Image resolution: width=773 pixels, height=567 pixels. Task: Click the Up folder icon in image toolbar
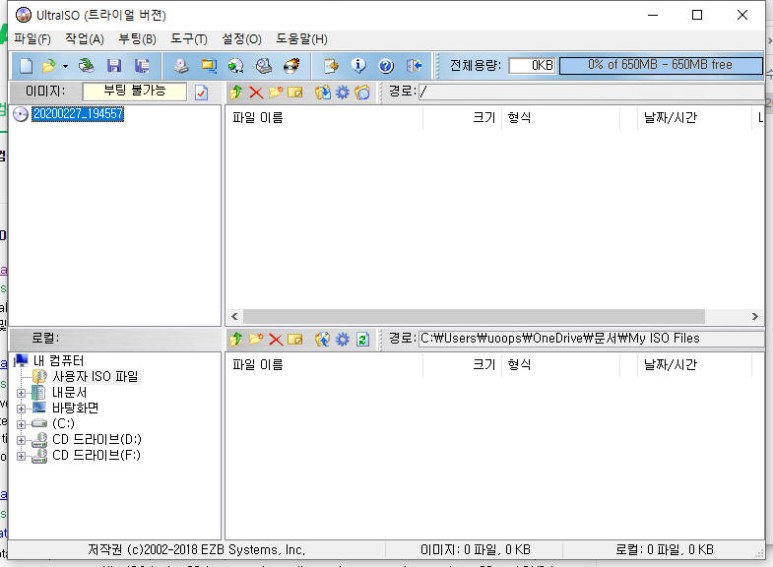(236, 92)
